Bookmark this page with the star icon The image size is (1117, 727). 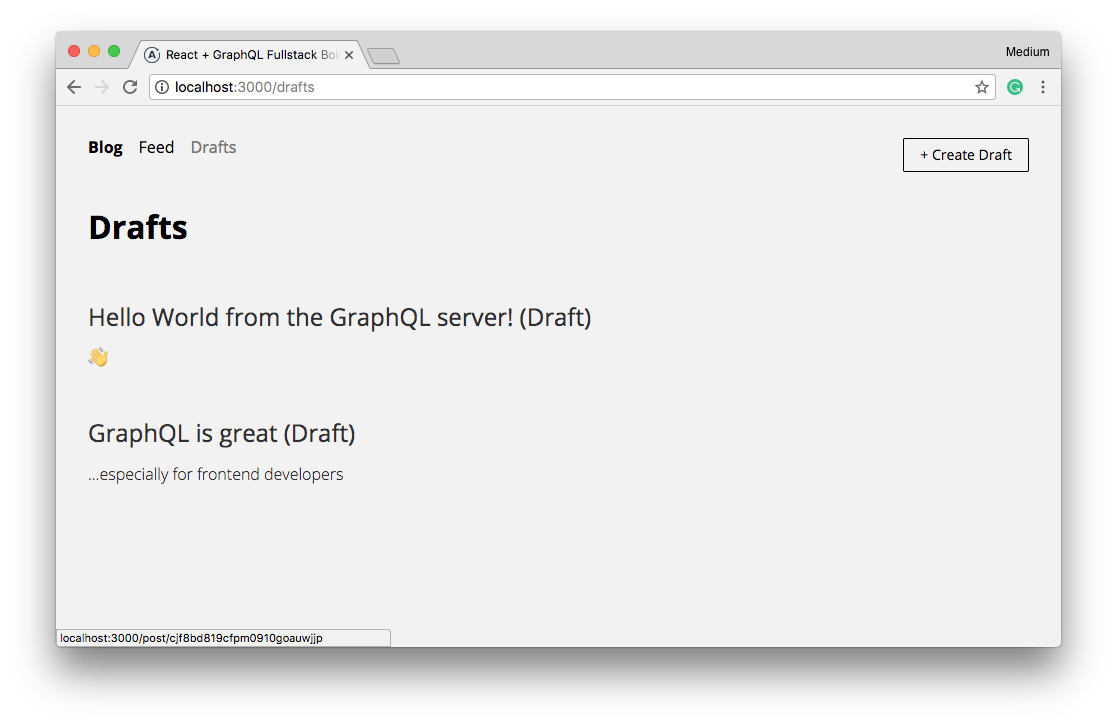[982, 87]
